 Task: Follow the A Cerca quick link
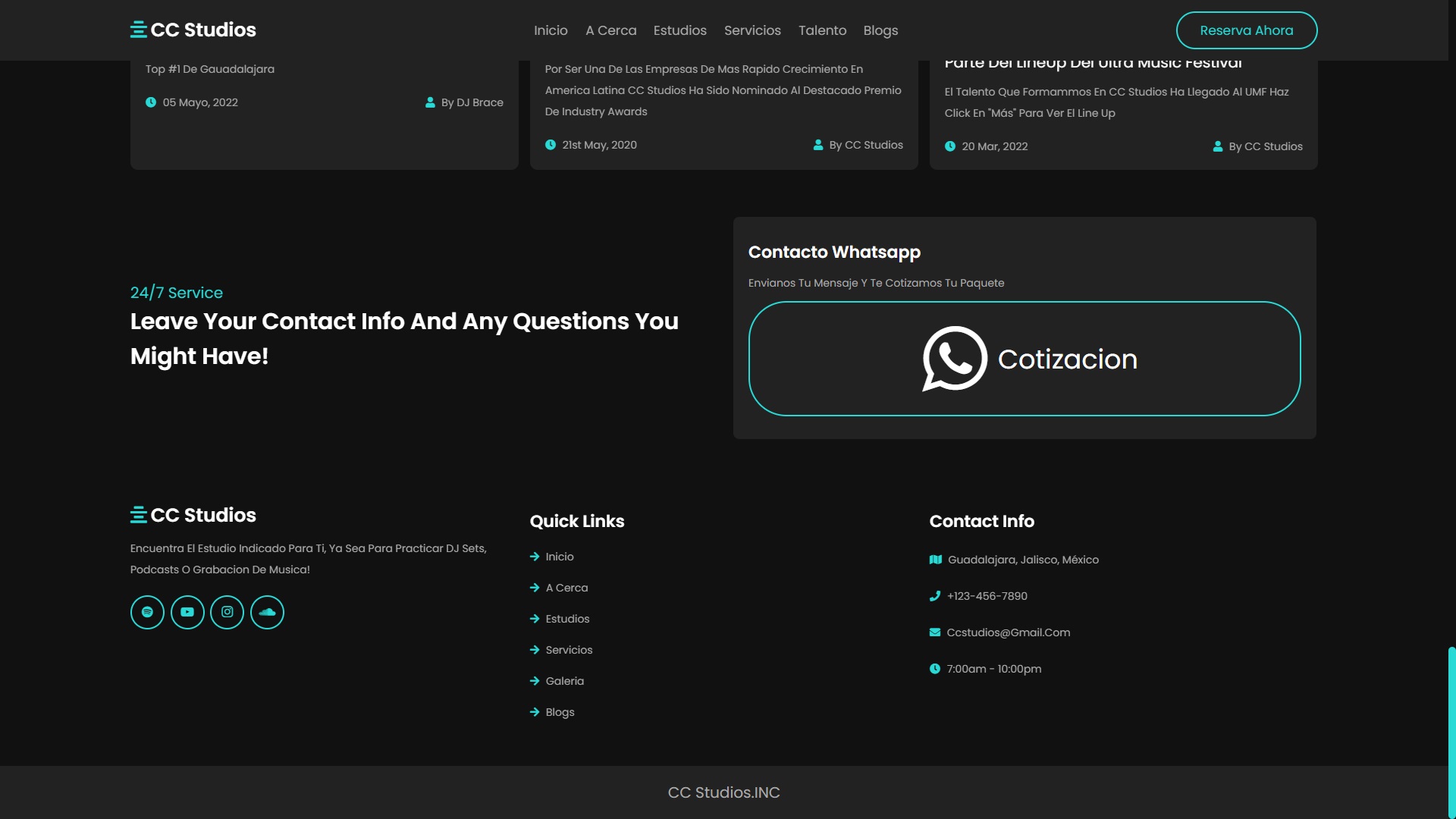click(566, 588)
